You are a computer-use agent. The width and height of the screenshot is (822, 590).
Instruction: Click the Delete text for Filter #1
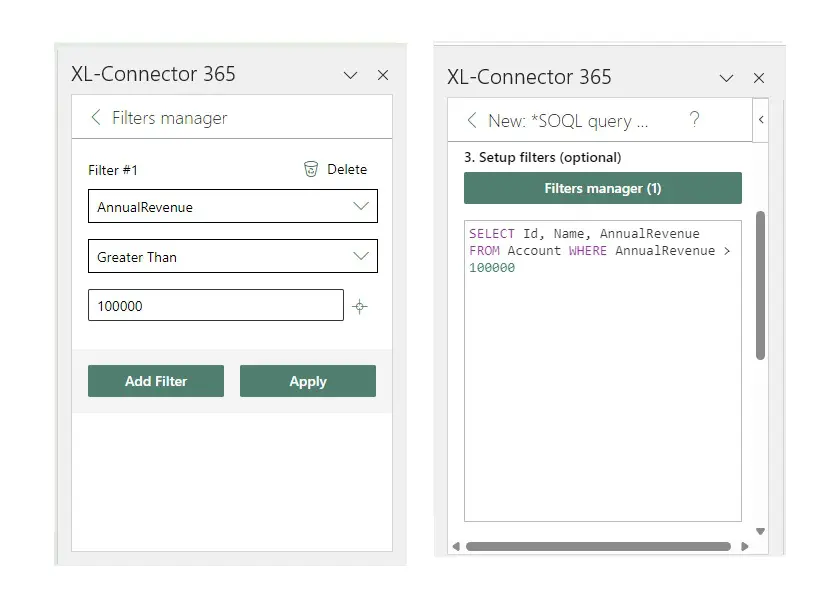pyautogui.click(x=347, y=169)
